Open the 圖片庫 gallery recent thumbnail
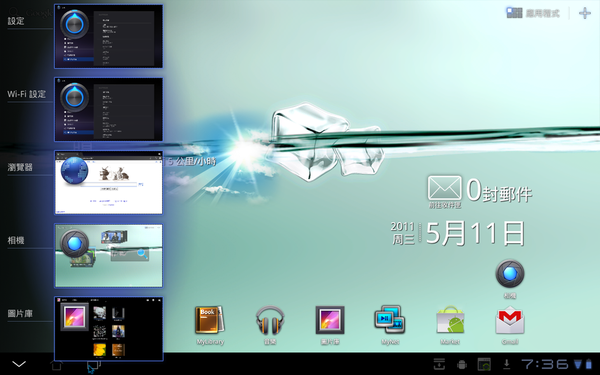 tap(109, 329)
